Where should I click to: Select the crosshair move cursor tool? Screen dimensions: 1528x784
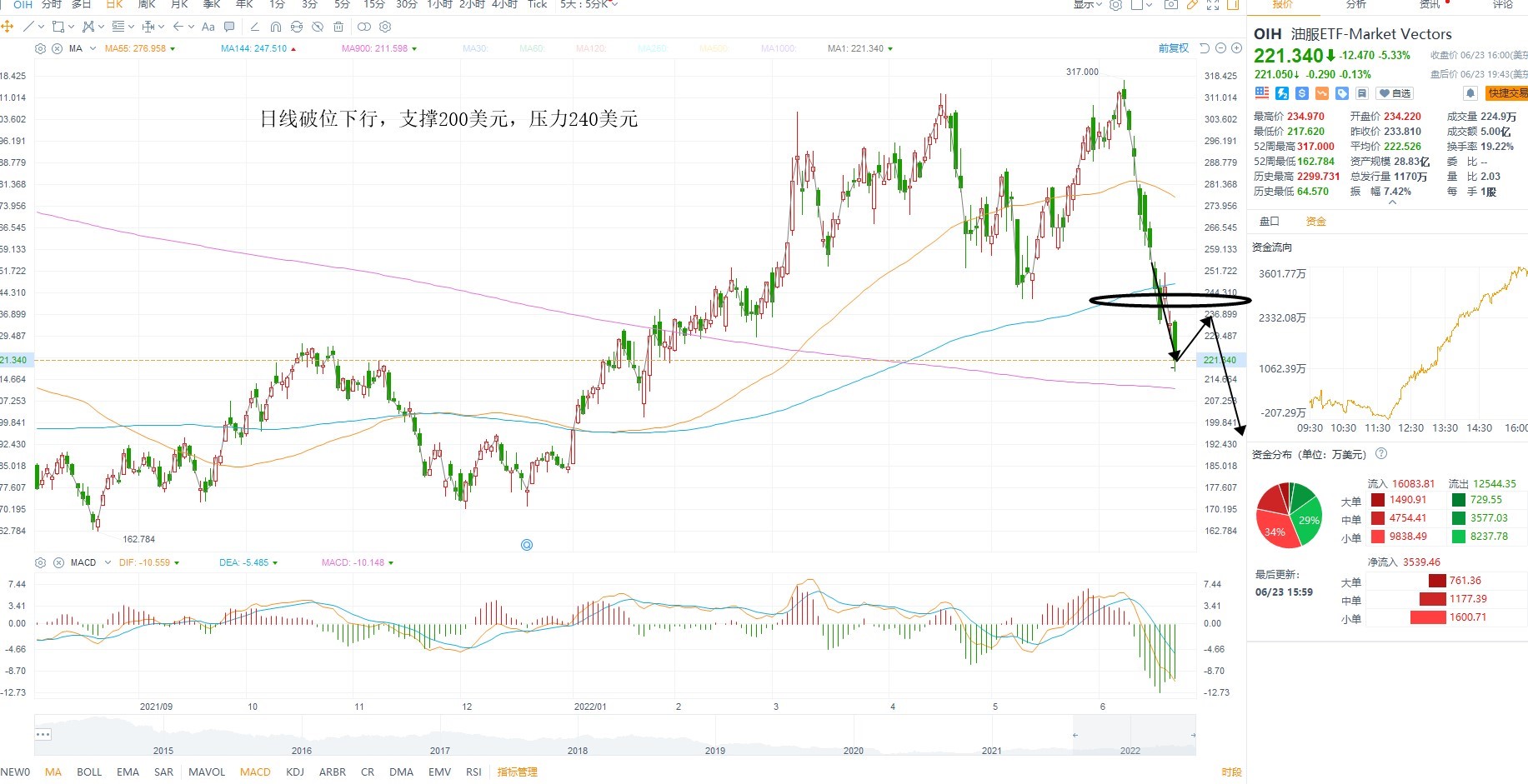7,27
